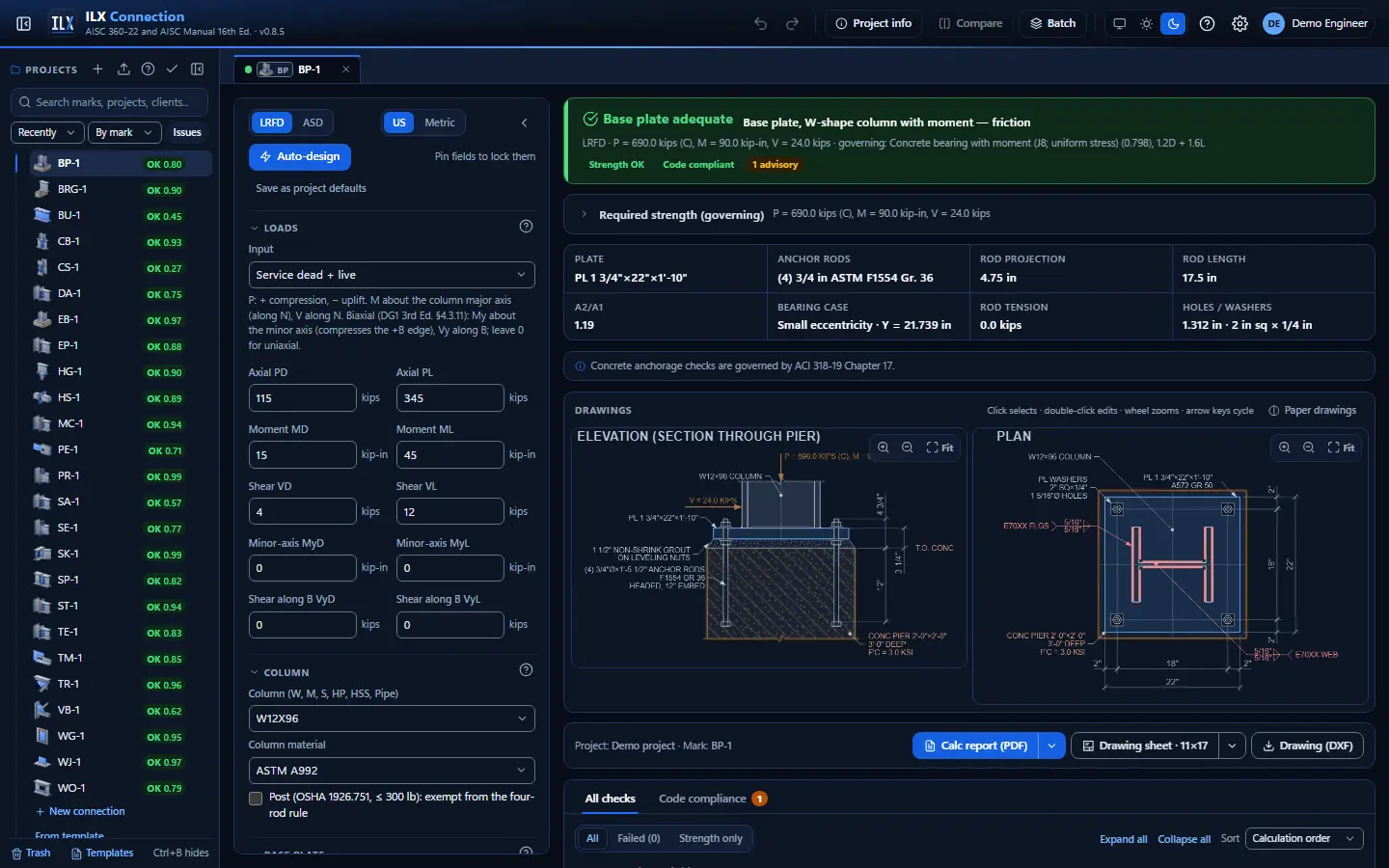This screenshot has height=868, width=1389.
Task: Expand Required strength (governing) section
Action: coord(968,214)
